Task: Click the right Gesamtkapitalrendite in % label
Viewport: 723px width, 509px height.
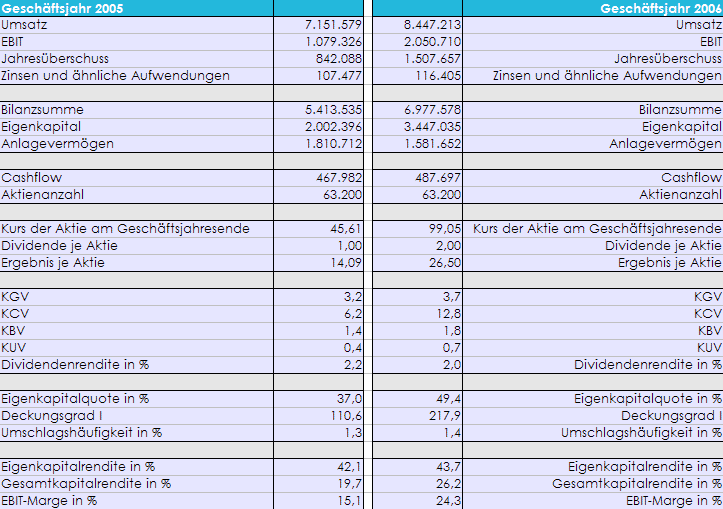Action: 637,484
